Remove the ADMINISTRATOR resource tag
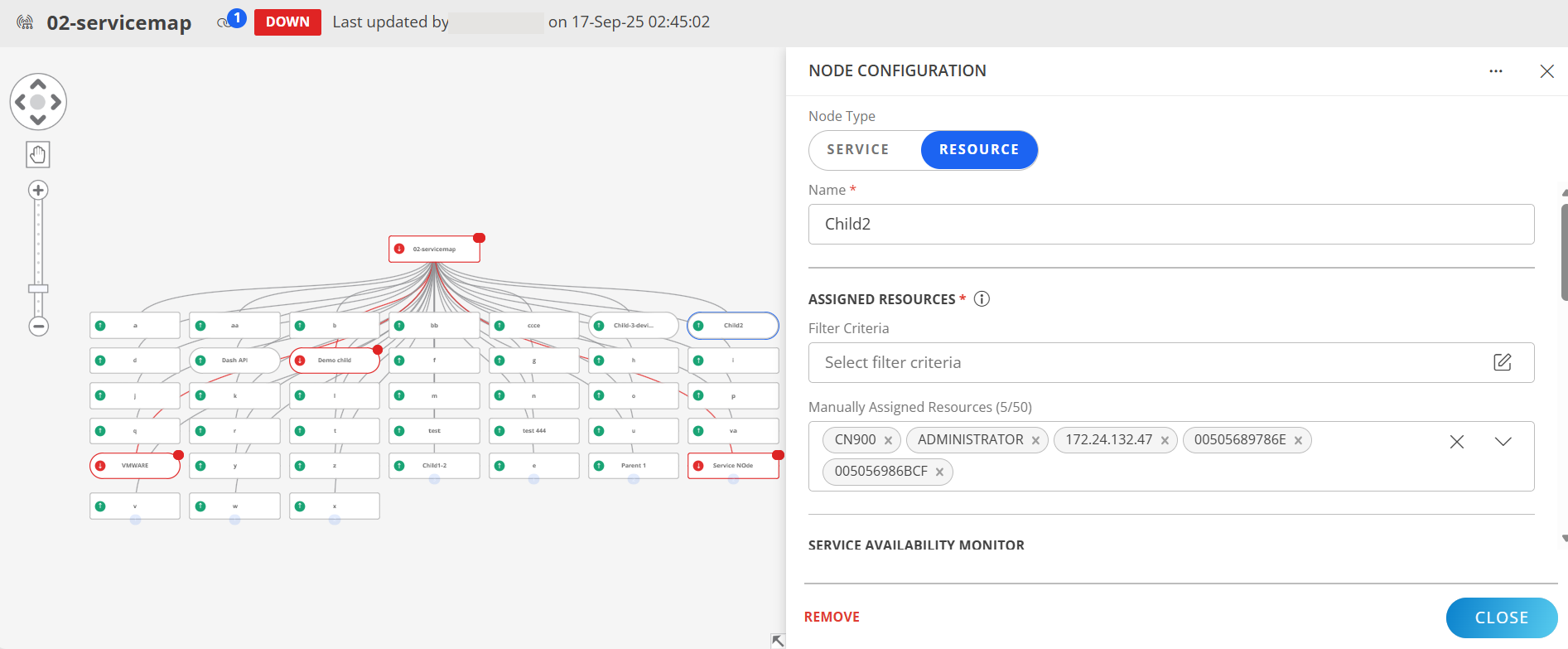Image resolution: width=1568 pixels, height=649 pixels. pyautogui.click(x=1035, y=441)
